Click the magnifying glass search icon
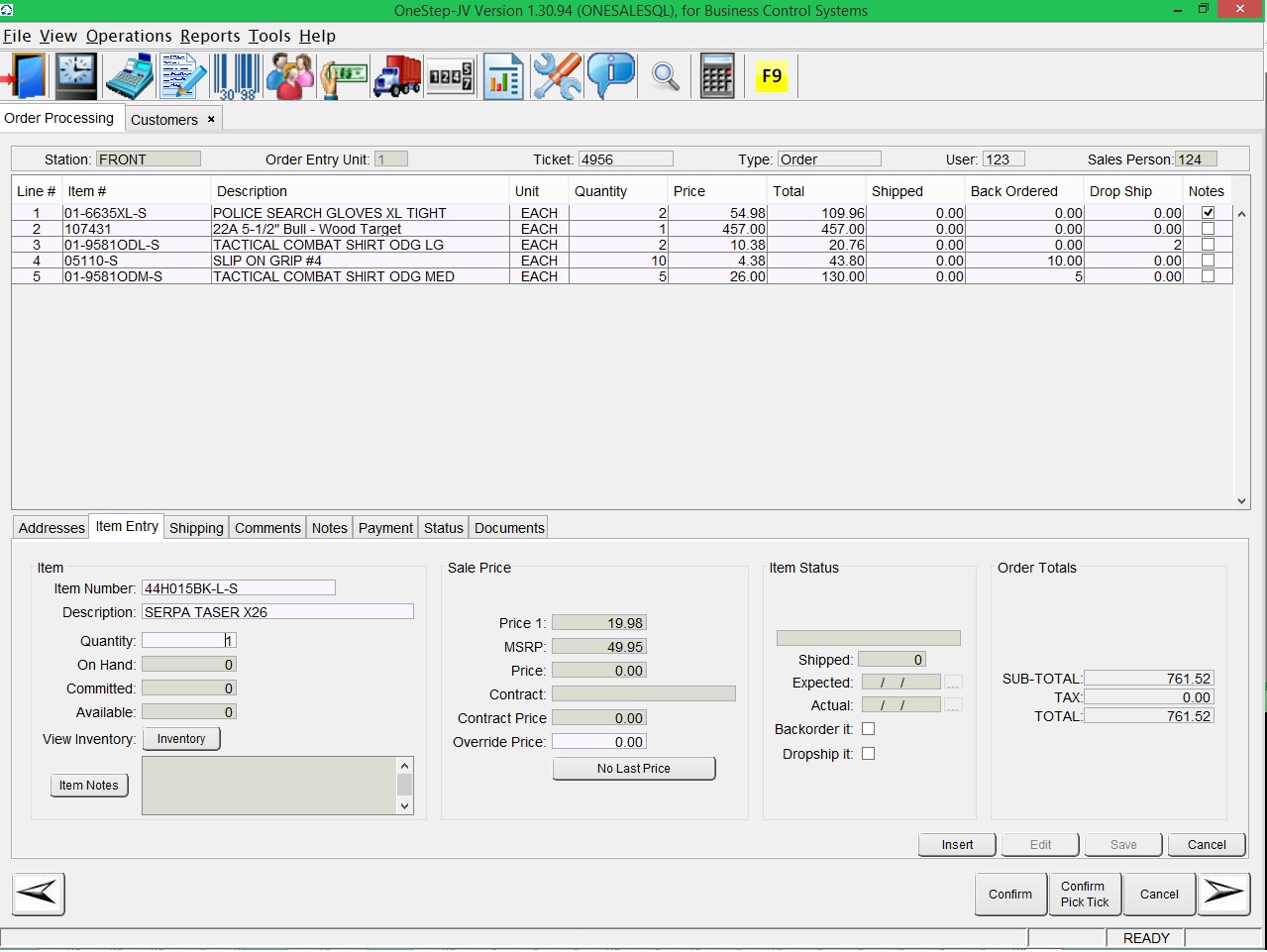 tap(665, 76)
